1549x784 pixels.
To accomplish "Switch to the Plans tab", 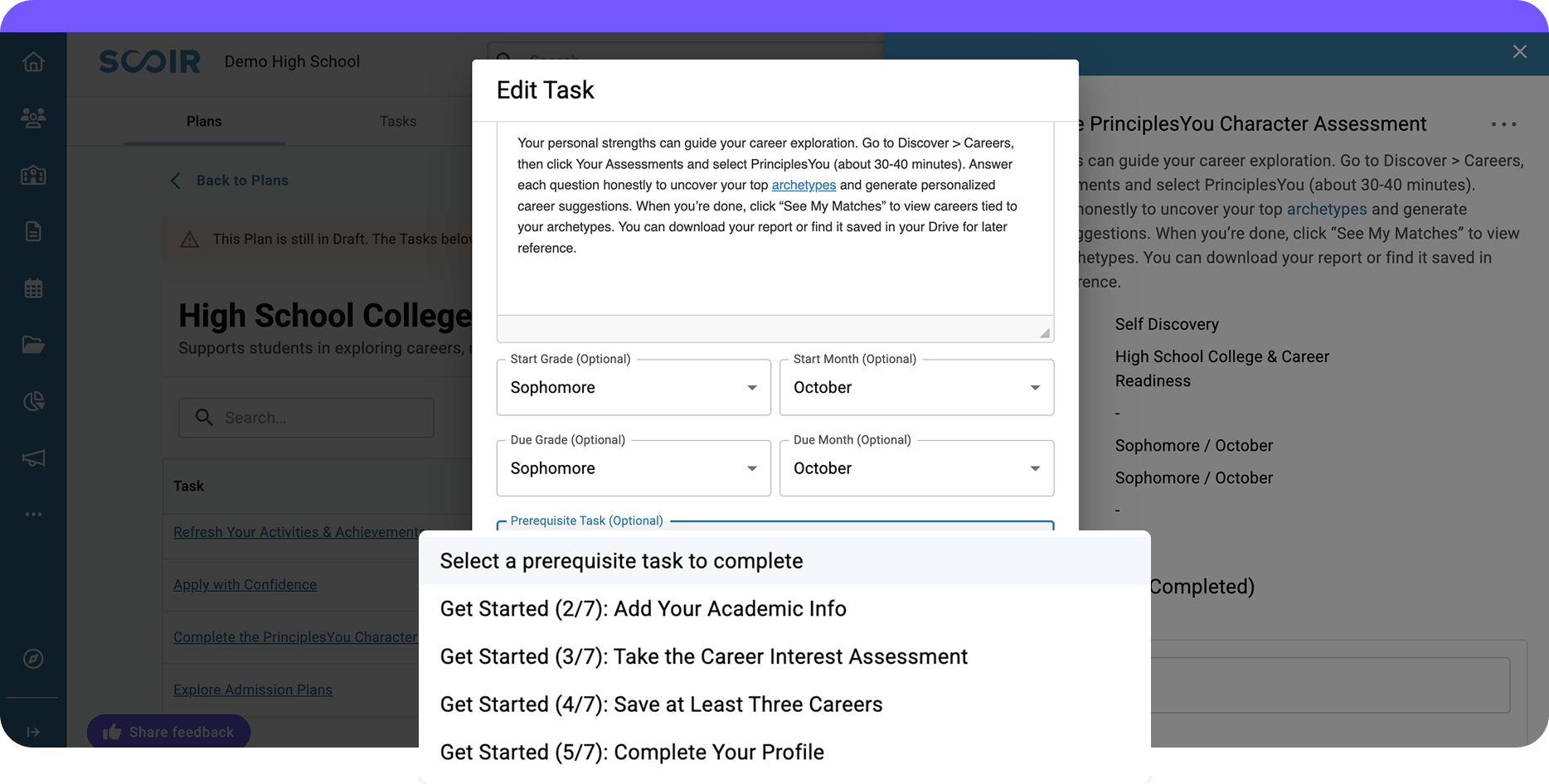I will pos(204,121).
